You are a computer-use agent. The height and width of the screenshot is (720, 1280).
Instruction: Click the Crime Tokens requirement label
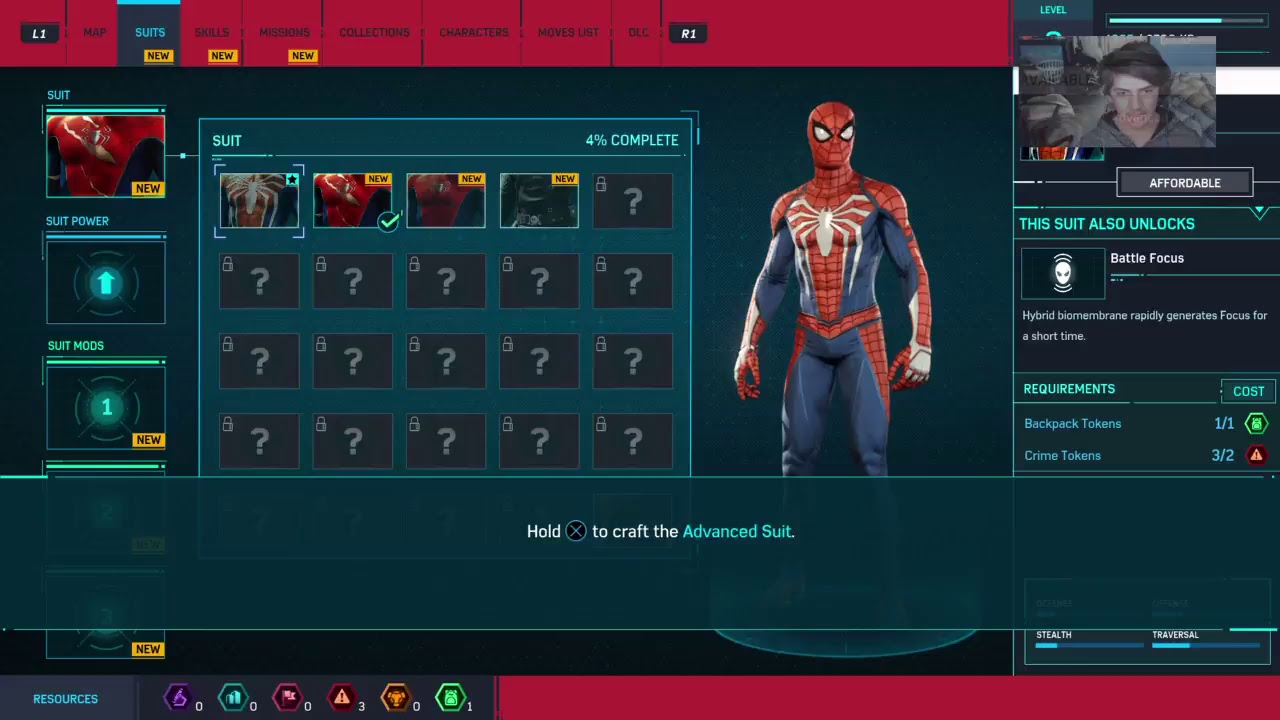click(1062, 455)
